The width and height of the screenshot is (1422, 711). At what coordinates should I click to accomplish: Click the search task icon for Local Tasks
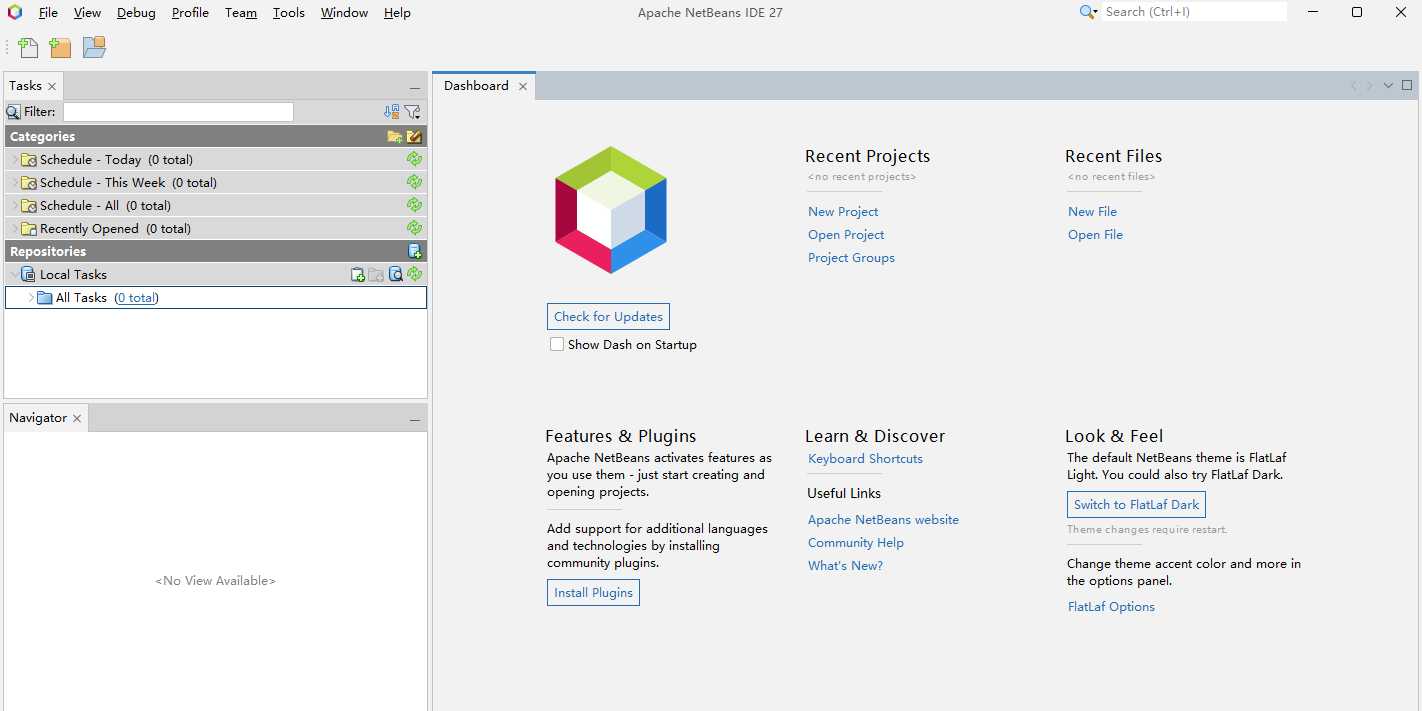click(396, 275)
